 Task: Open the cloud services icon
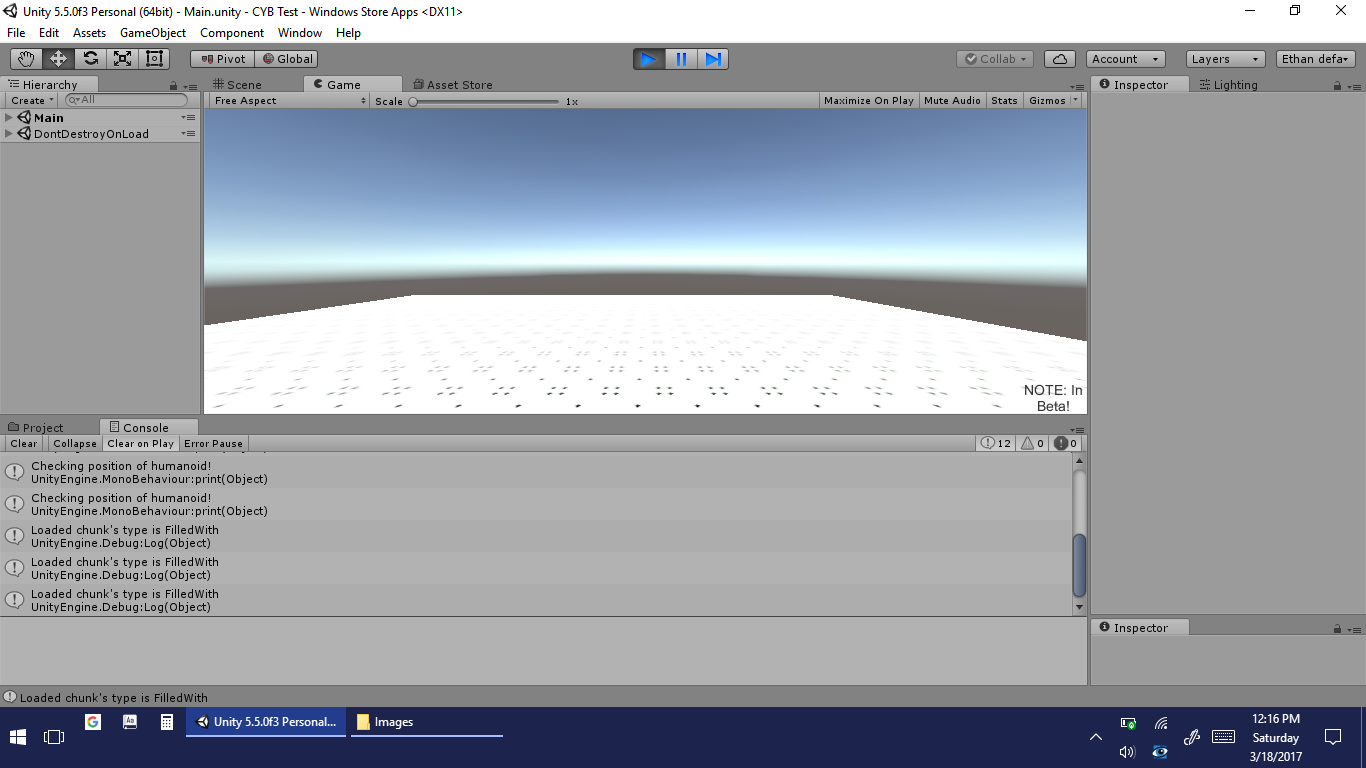[x=1060, y=59]
